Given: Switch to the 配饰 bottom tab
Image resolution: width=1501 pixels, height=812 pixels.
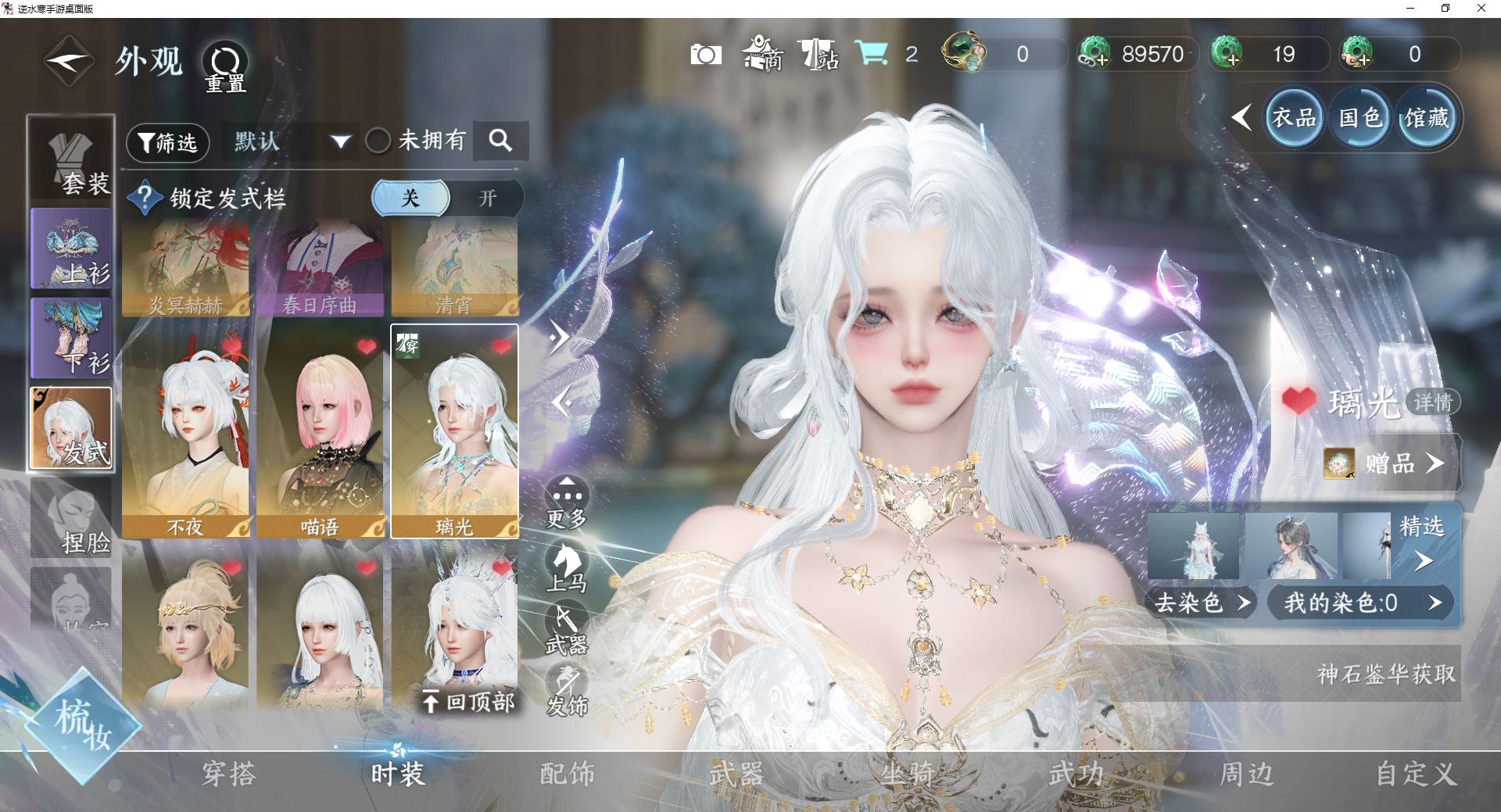Looking at the screenshot, I should pos(567,774).
